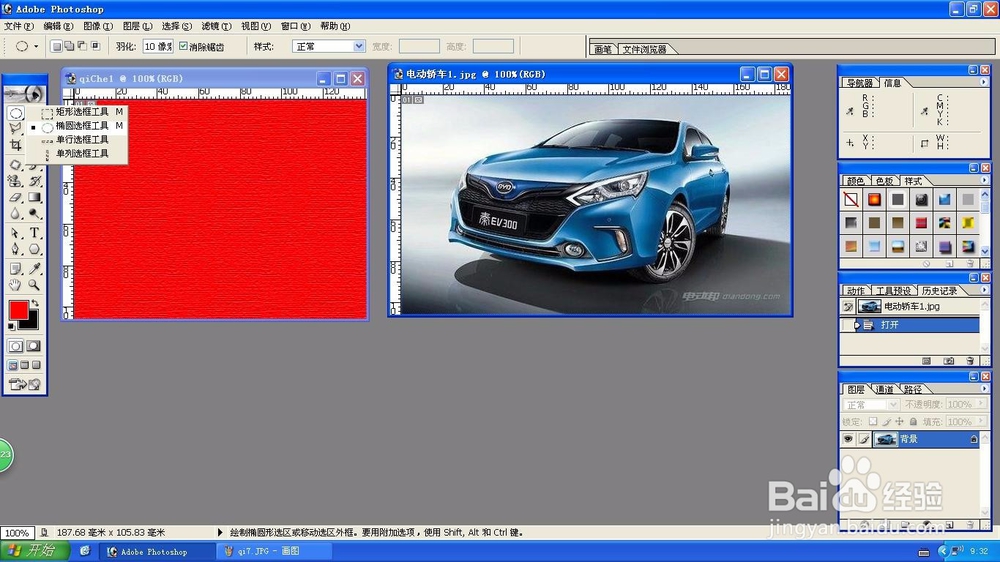Open layer opacity slider arrow

(x=981, y=404)
